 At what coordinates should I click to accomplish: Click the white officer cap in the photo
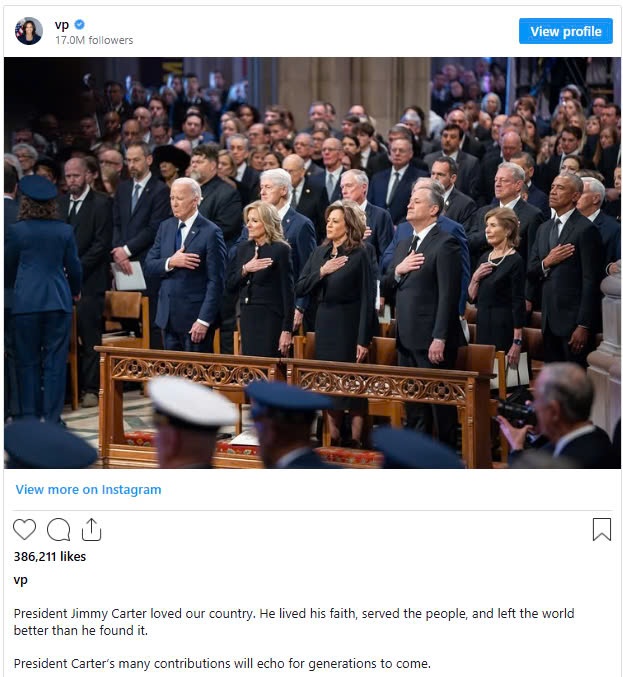tap(191, 402)
